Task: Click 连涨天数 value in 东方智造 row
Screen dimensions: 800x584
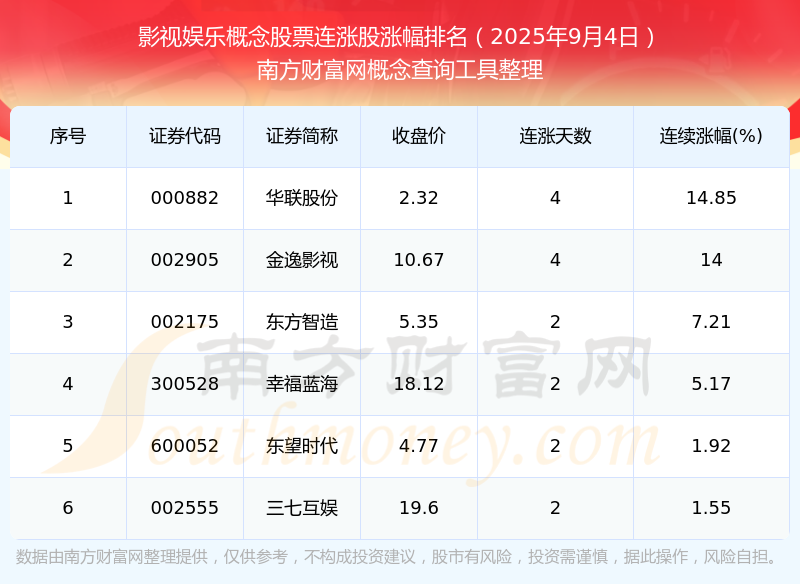Action: click(556, 322)
